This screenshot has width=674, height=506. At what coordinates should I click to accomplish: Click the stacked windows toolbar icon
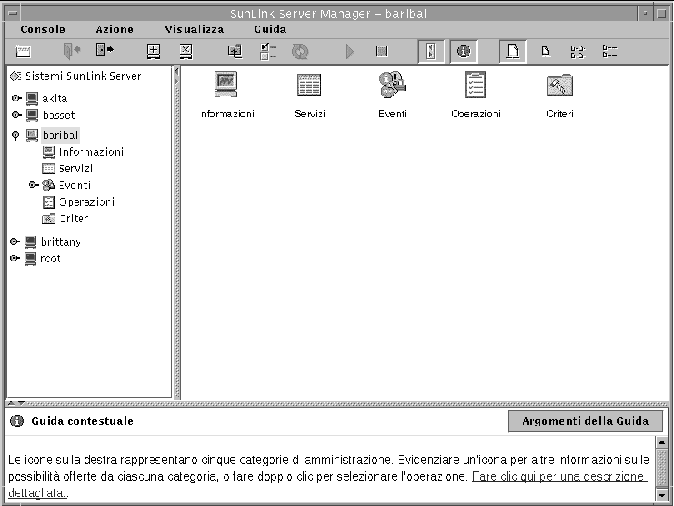click(235, 51)
